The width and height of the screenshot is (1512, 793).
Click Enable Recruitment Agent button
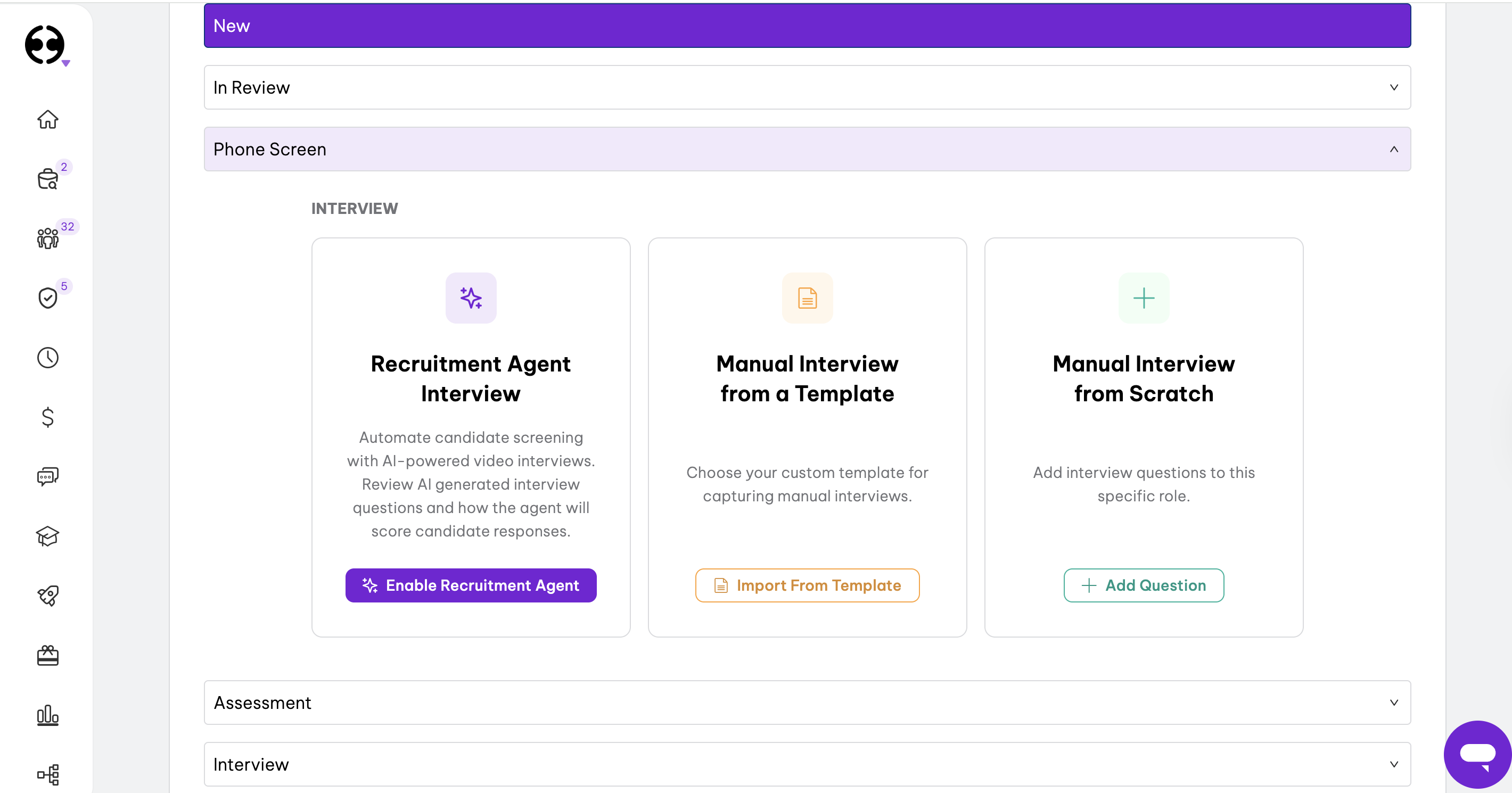click(x=471, y=585)
